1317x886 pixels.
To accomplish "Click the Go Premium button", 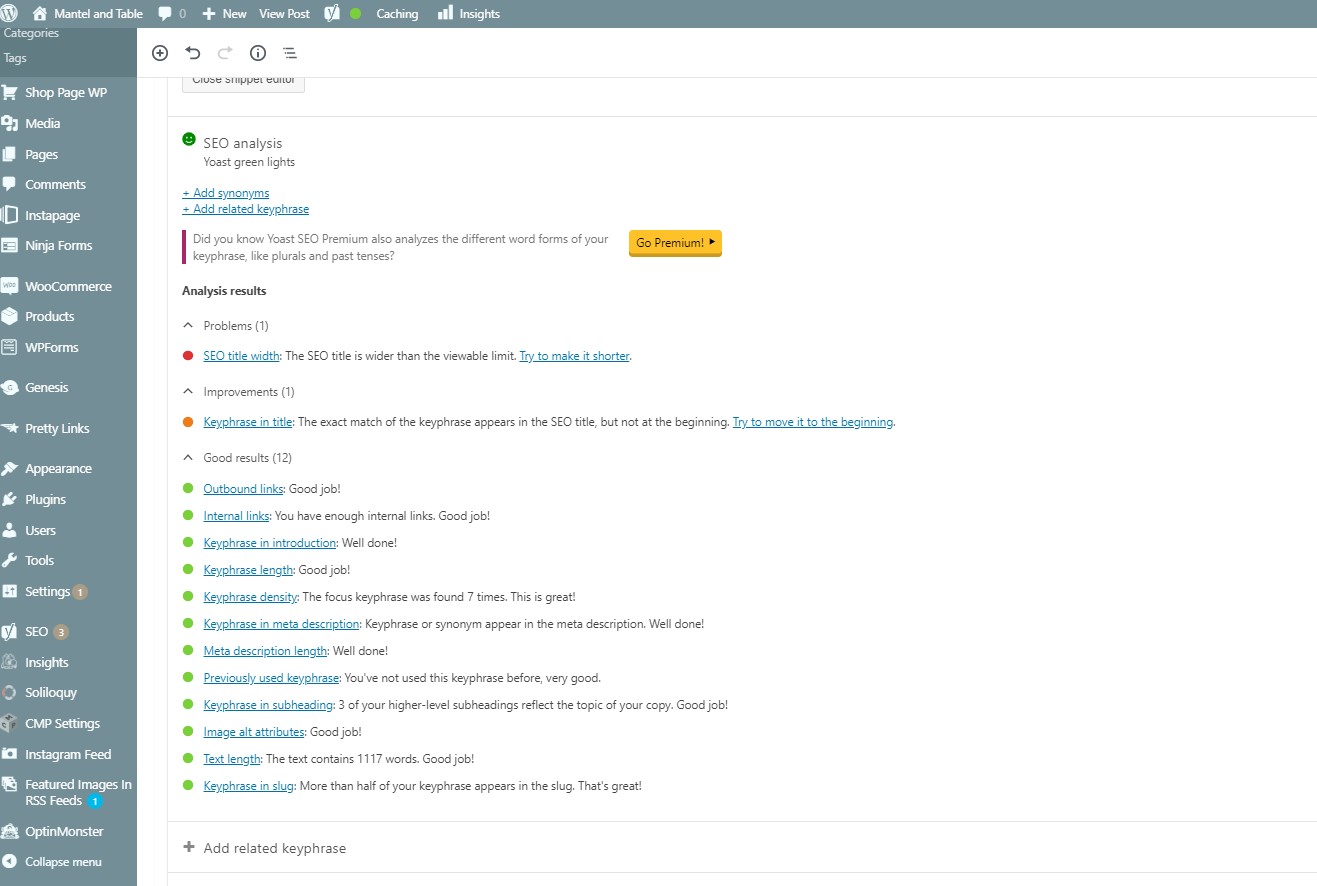I will coord(675,243).
